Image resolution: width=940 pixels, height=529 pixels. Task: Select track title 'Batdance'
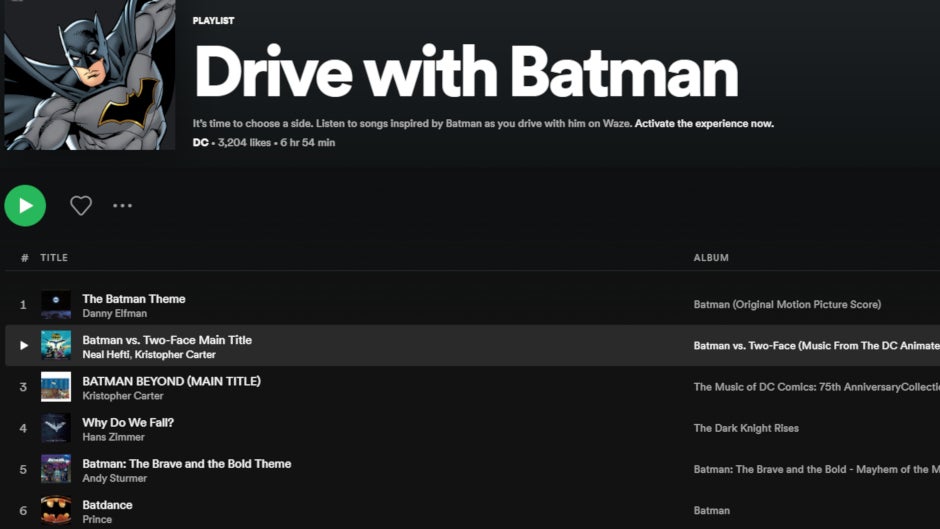coord(107,505)
